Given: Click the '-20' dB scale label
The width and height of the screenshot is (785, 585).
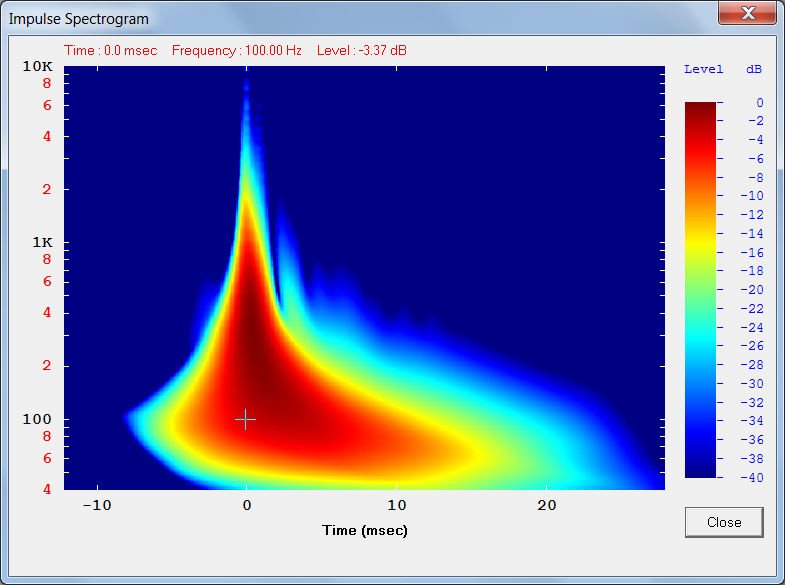Looking at the screenshot, I should 752,290.
